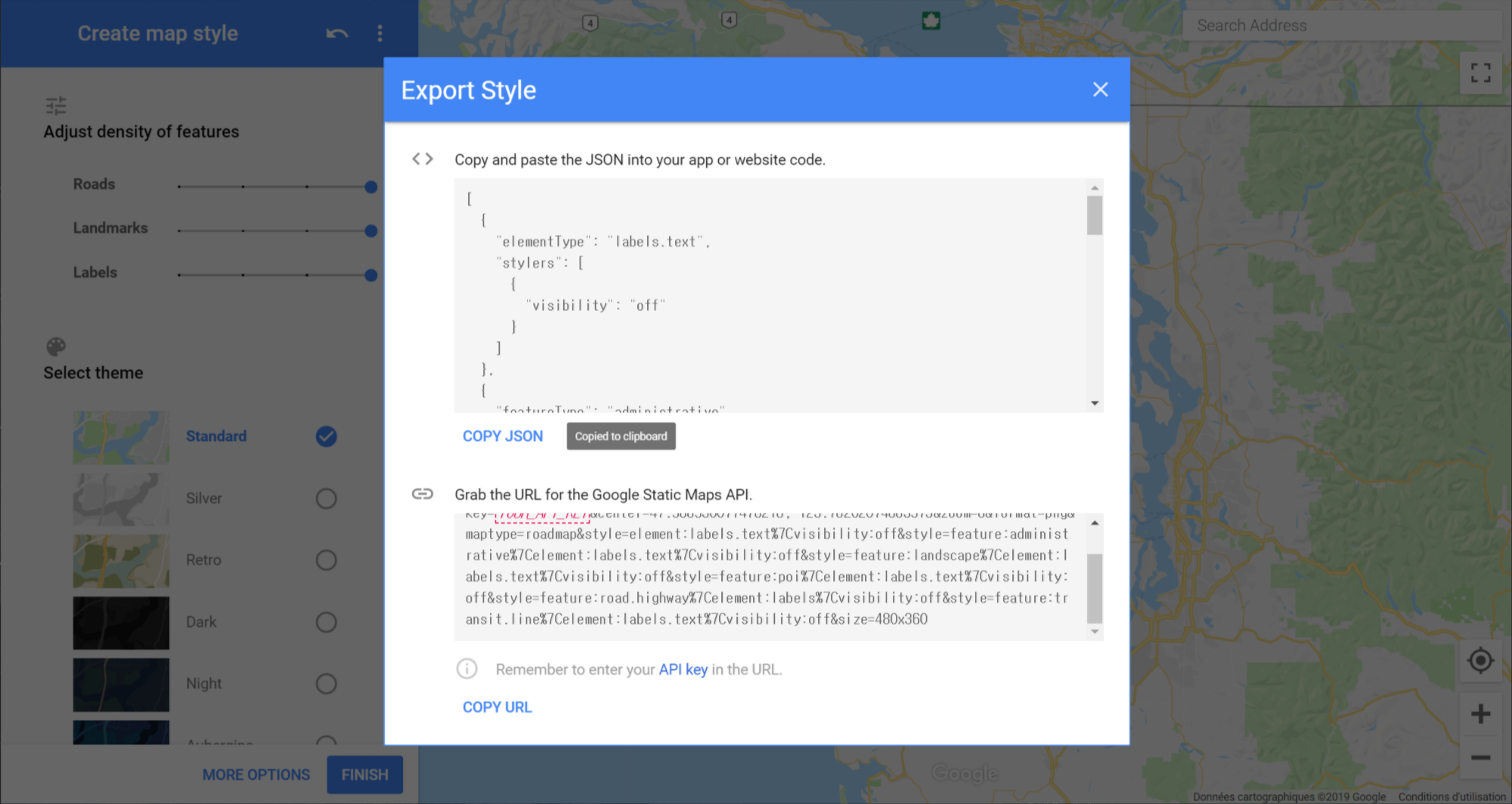The image size is (1512, 804).
Task: Zoom in the map
Action: coord(1480,713)
